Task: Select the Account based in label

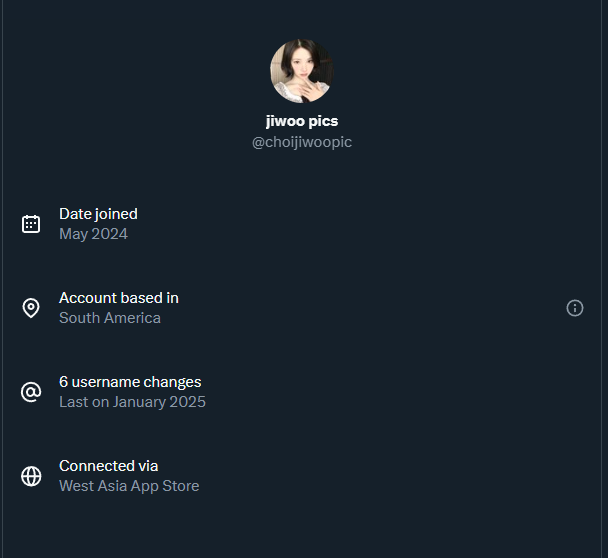Action: [119, 298]
